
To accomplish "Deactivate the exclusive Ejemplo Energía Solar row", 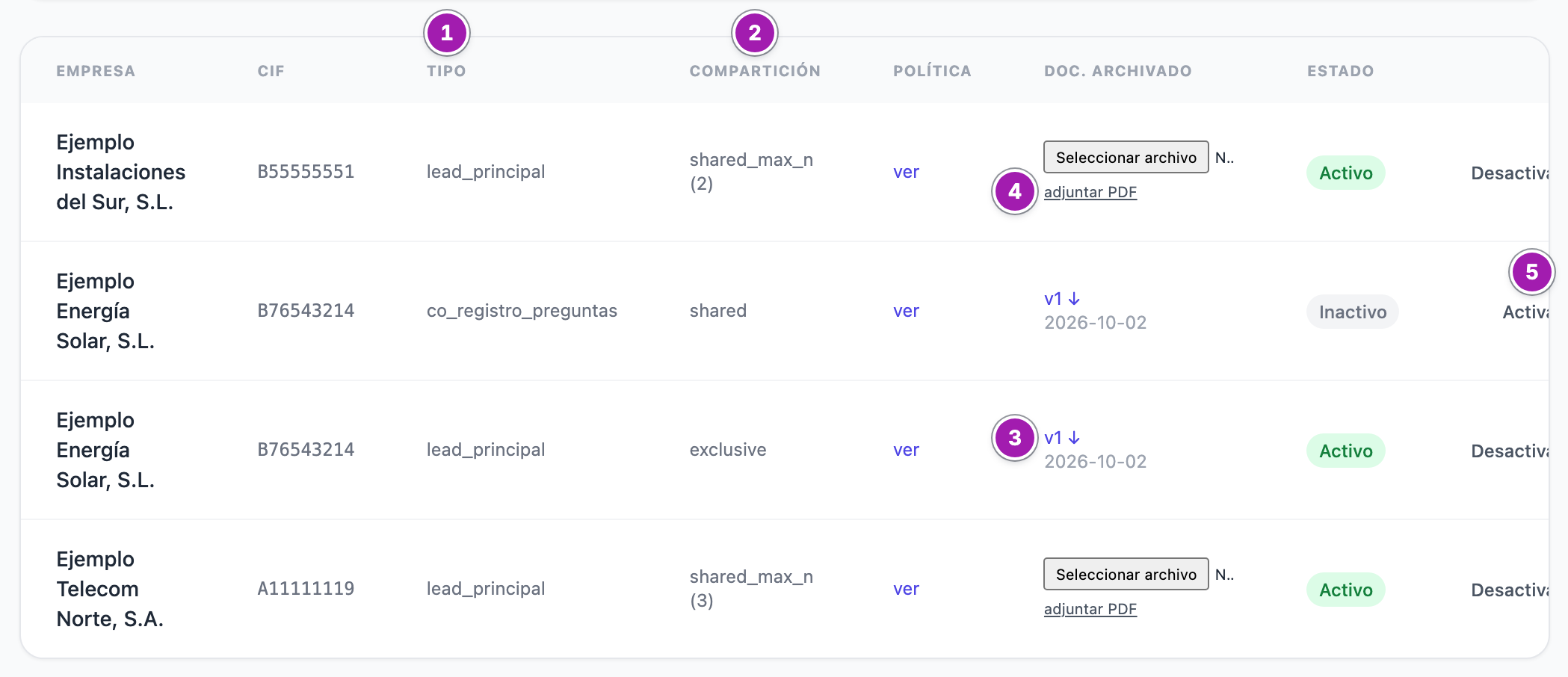I will (x=1510, y=451).
